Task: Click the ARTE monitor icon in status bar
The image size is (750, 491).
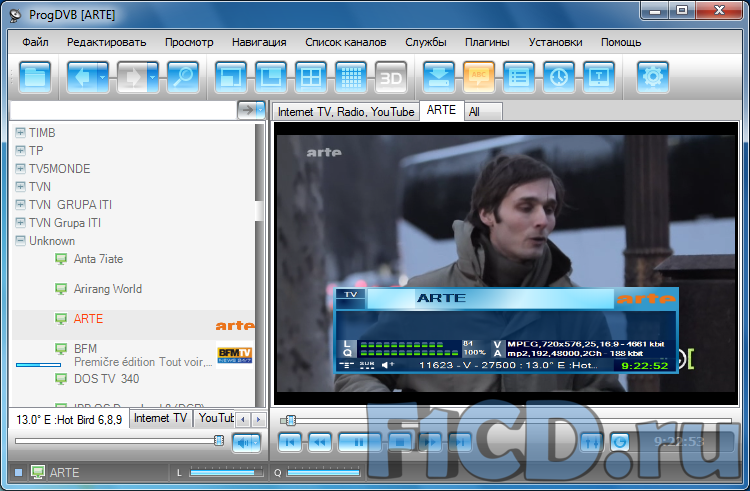Action: [x=38, y=472]
